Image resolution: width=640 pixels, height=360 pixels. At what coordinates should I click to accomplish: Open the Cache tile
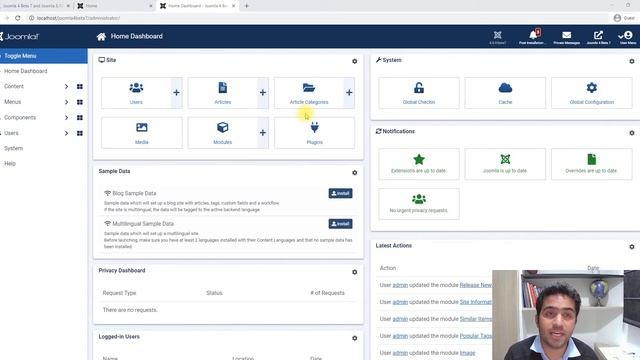coord(505,93)
